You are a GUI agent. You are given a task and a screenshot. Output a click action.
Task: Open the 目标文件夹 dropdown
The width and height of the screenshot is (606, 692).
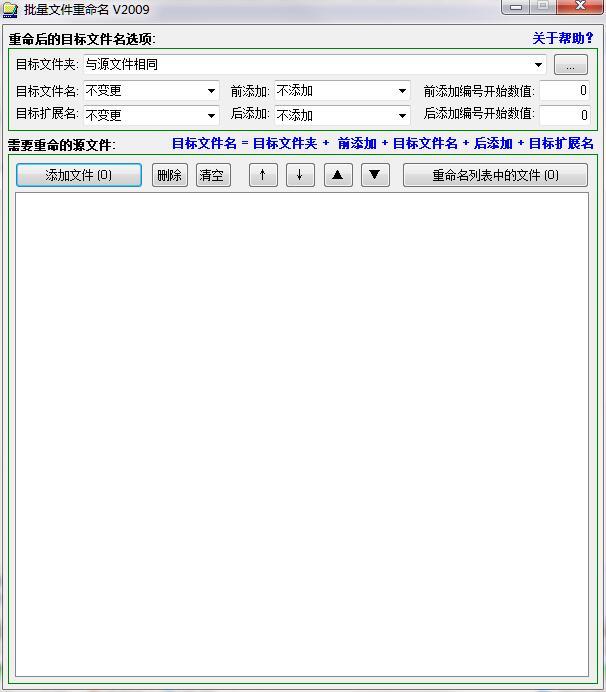(x=538, y=65)
